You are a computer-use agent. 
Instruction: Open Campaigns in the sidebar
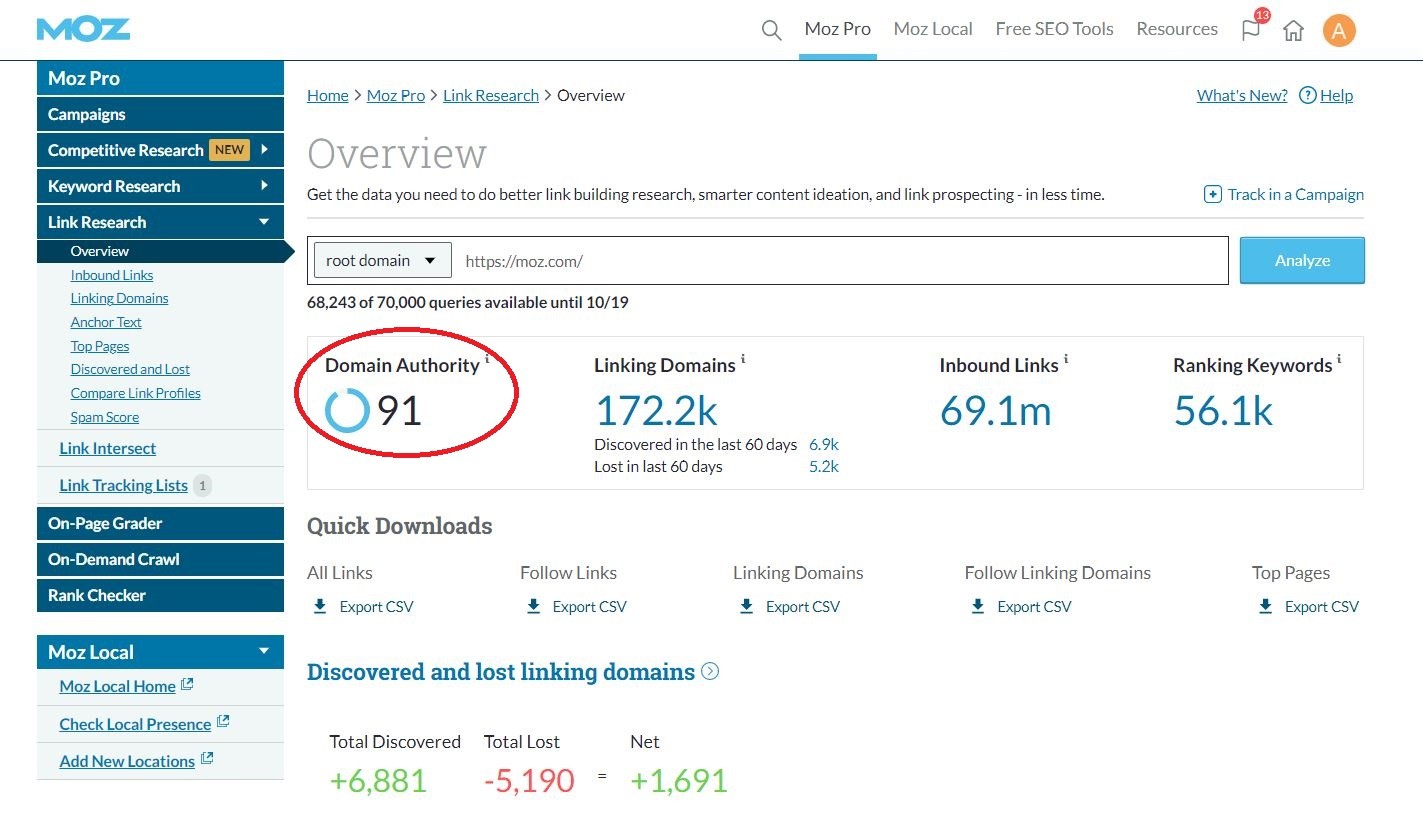(x=160, y=114)
